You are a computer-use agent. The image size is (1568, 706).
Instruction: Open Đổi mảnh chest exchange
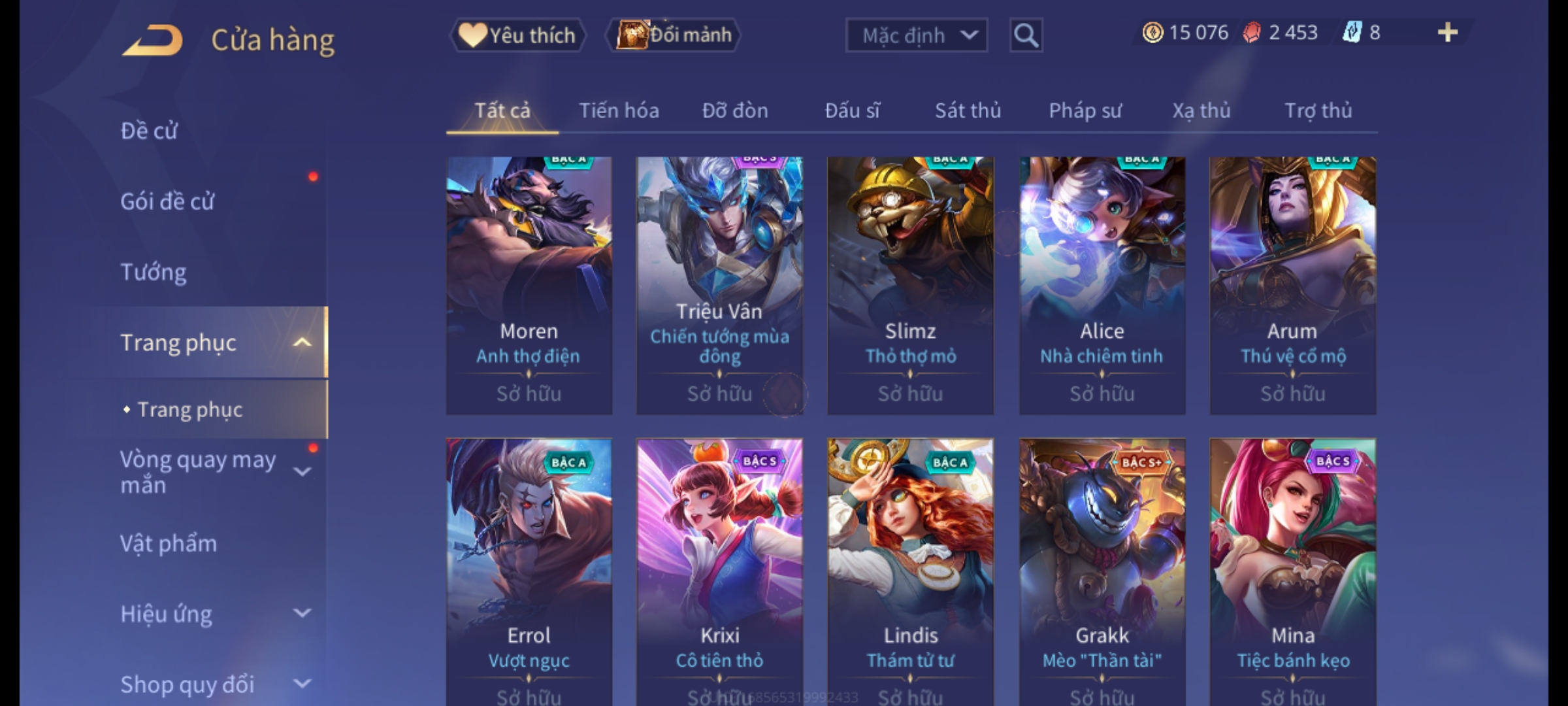(674, 35)
